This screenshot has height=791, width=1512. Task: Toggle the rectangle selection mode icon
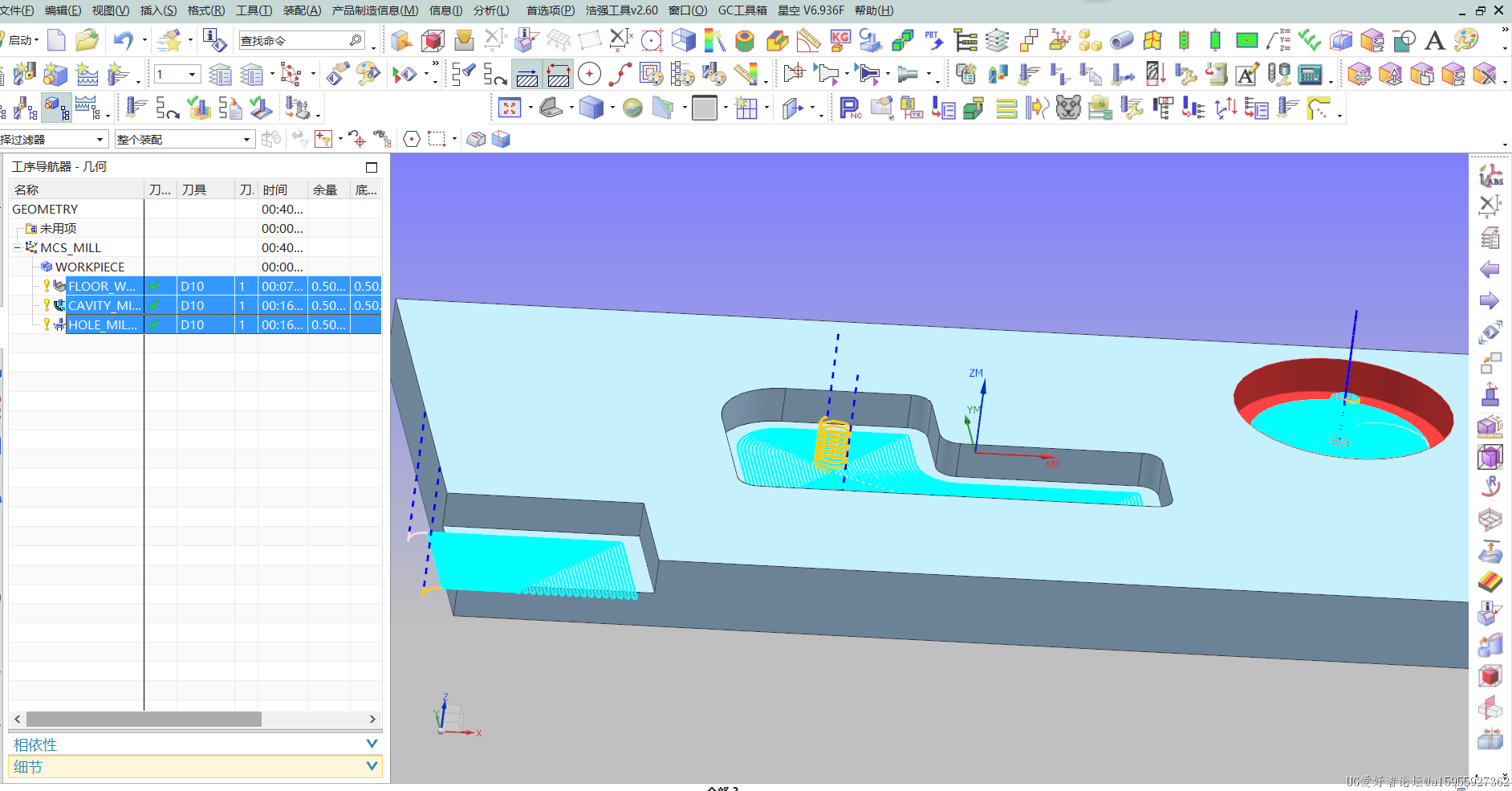pos(437,139)
